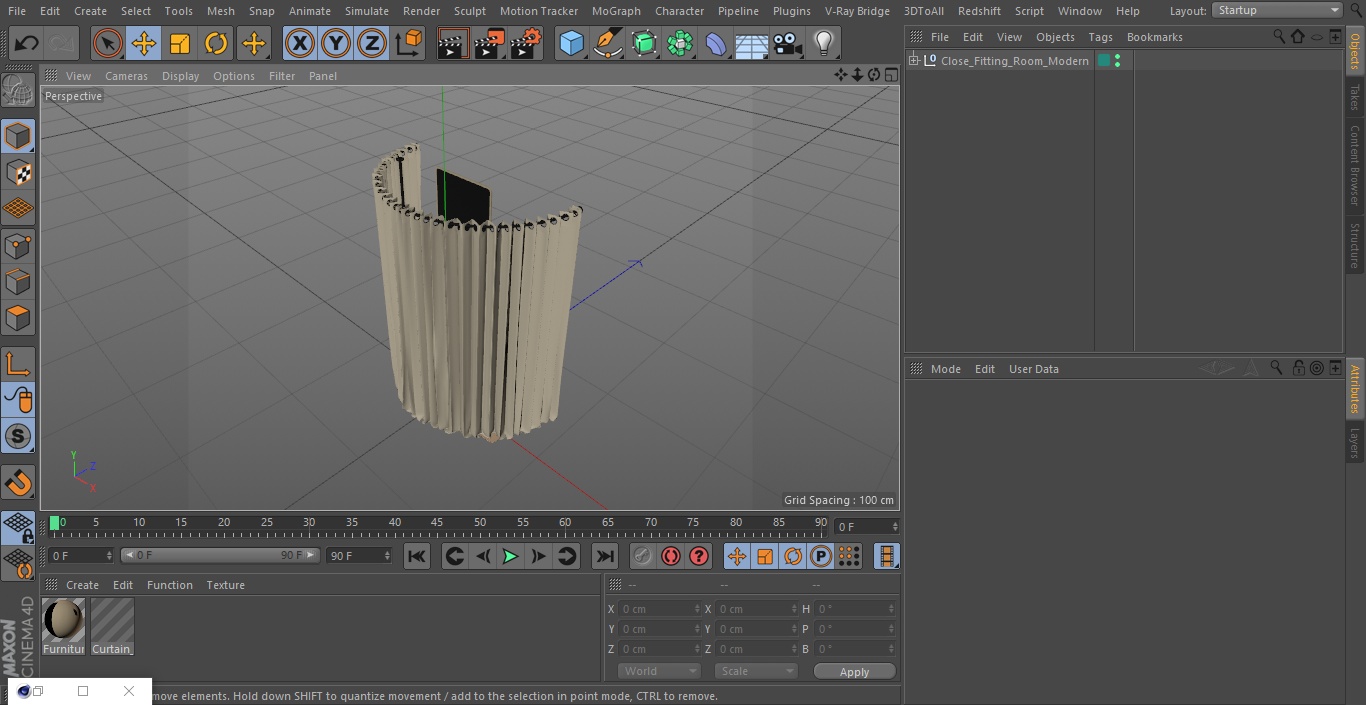The width and height of the screenshot is (1366, 705).
Task: Click the coordinate system cube icon
Action: [x=409, y=44]
